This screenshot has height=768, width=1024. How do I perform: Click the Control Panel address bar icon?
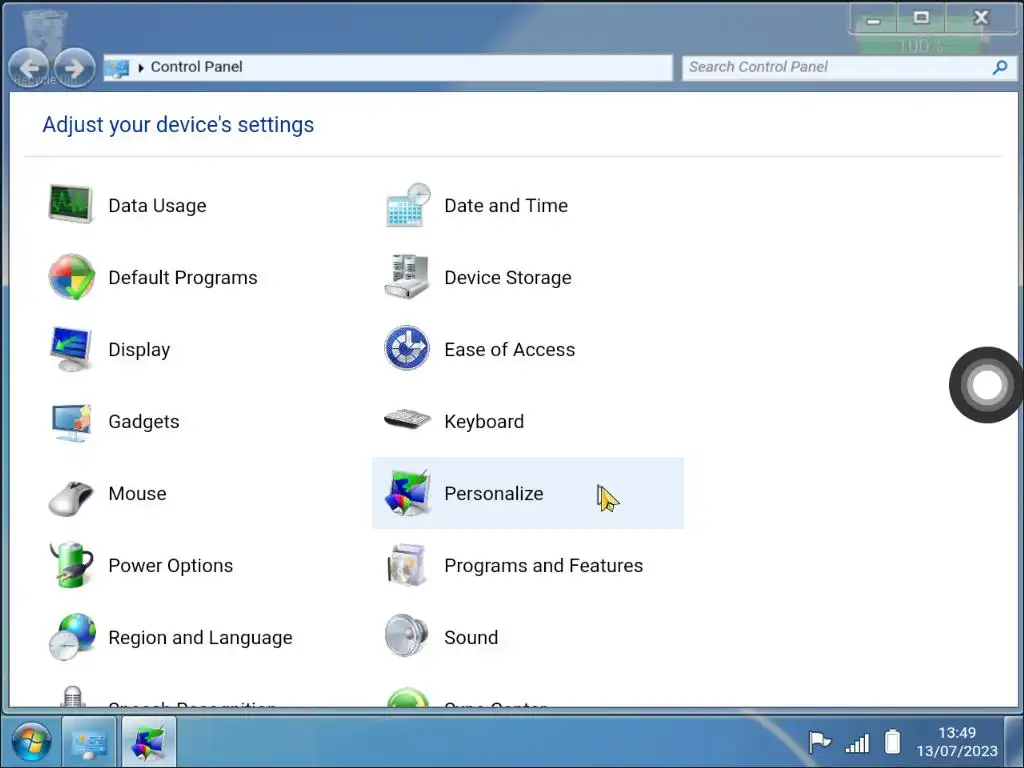[x=117, y=68]
